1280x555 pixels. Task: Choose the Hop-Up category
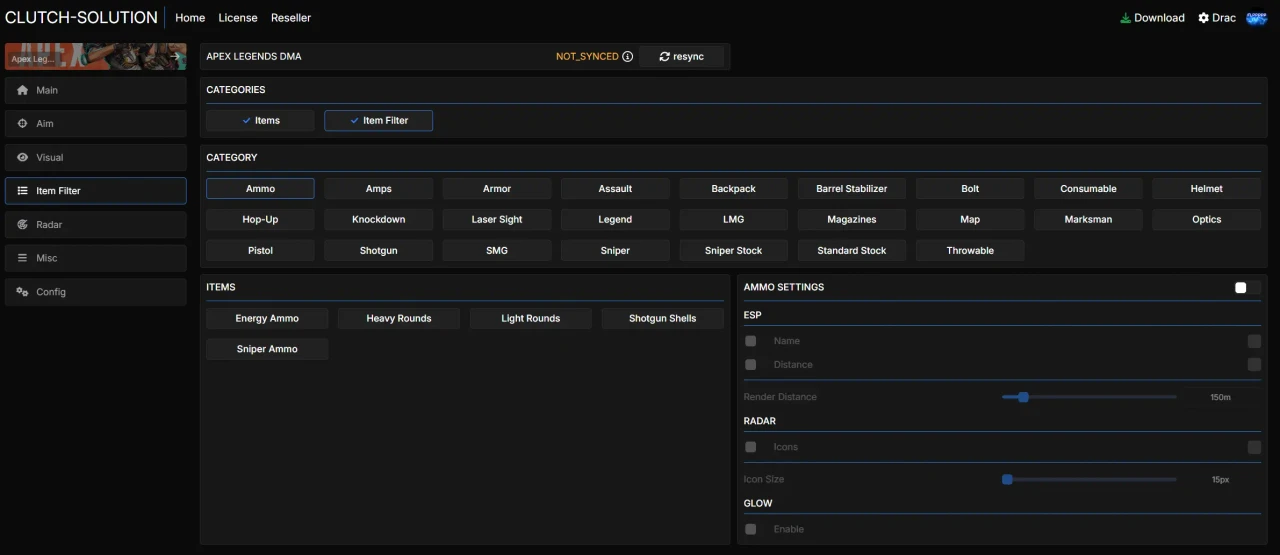click(x=260, y=220)
